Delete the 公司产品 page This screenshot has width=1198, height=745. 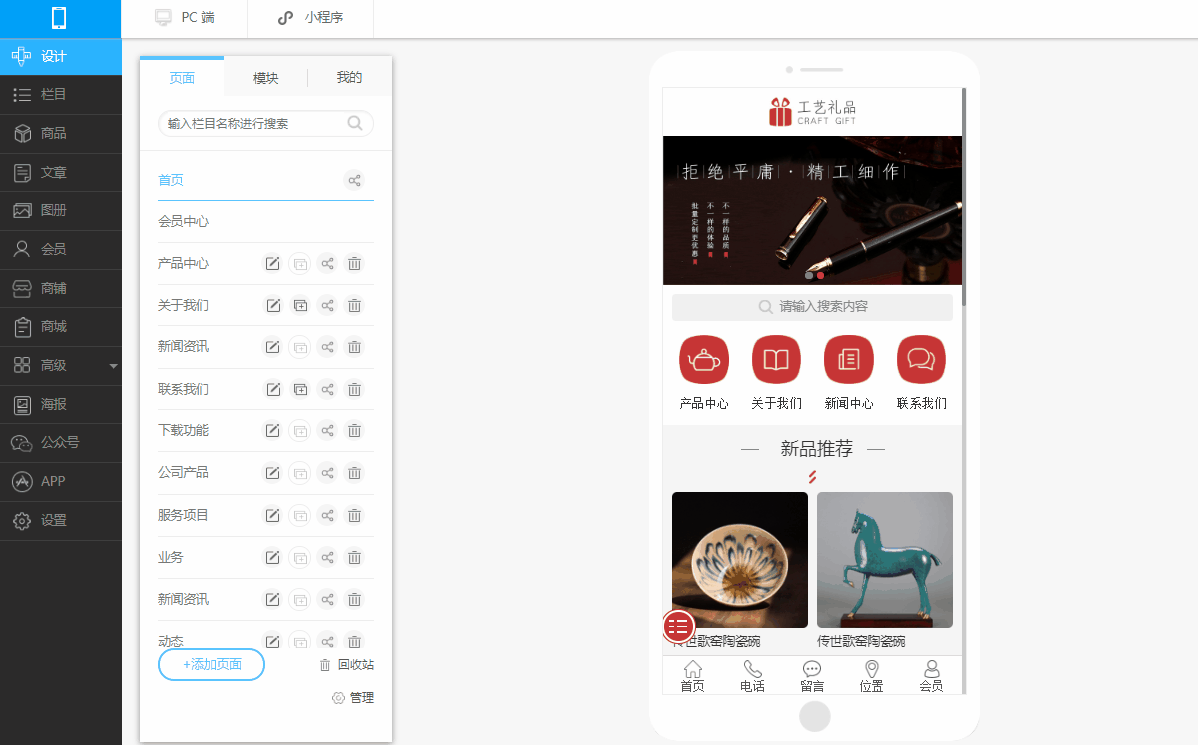coord(355,473)
